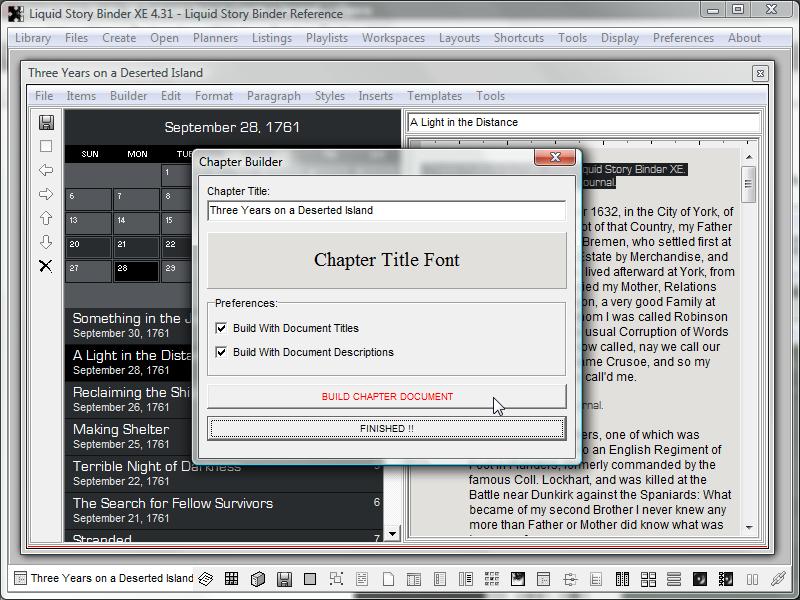Toggle Build With Document Titles checkbox
The image size is (800, 600).
click(222, 328)
